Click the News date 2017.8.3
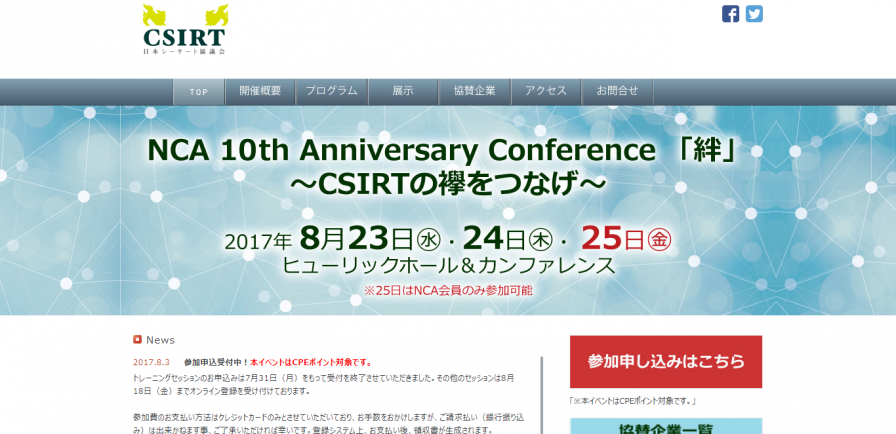The height and width of the screenshot is (434, 896). click(x=152, y=362)
